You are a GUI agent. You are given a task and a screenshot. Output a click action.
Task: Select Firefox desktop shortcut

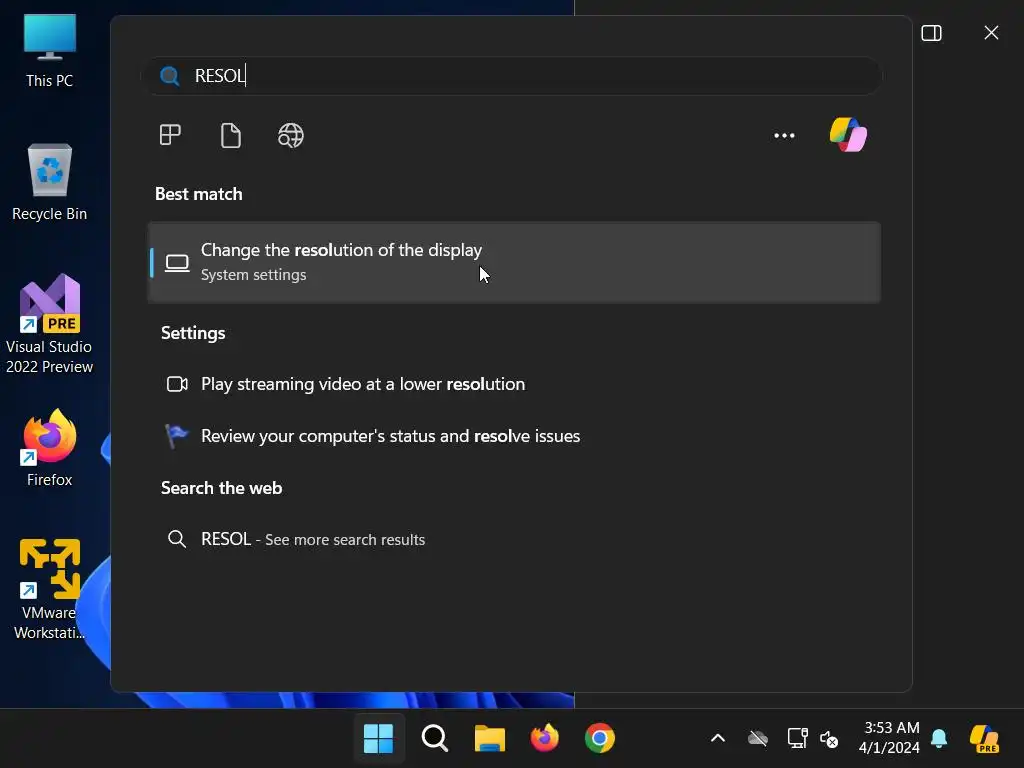(50, 449)
